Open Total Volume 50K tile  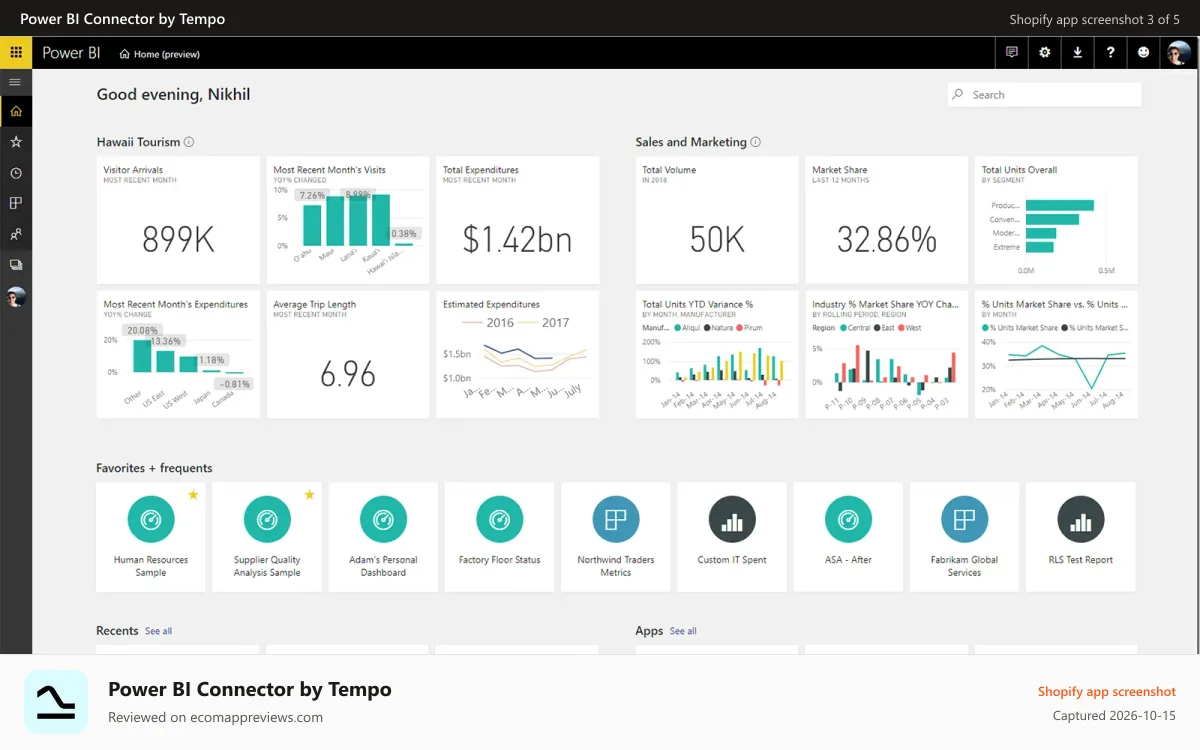pyautogui.click(x=717, y=220)
